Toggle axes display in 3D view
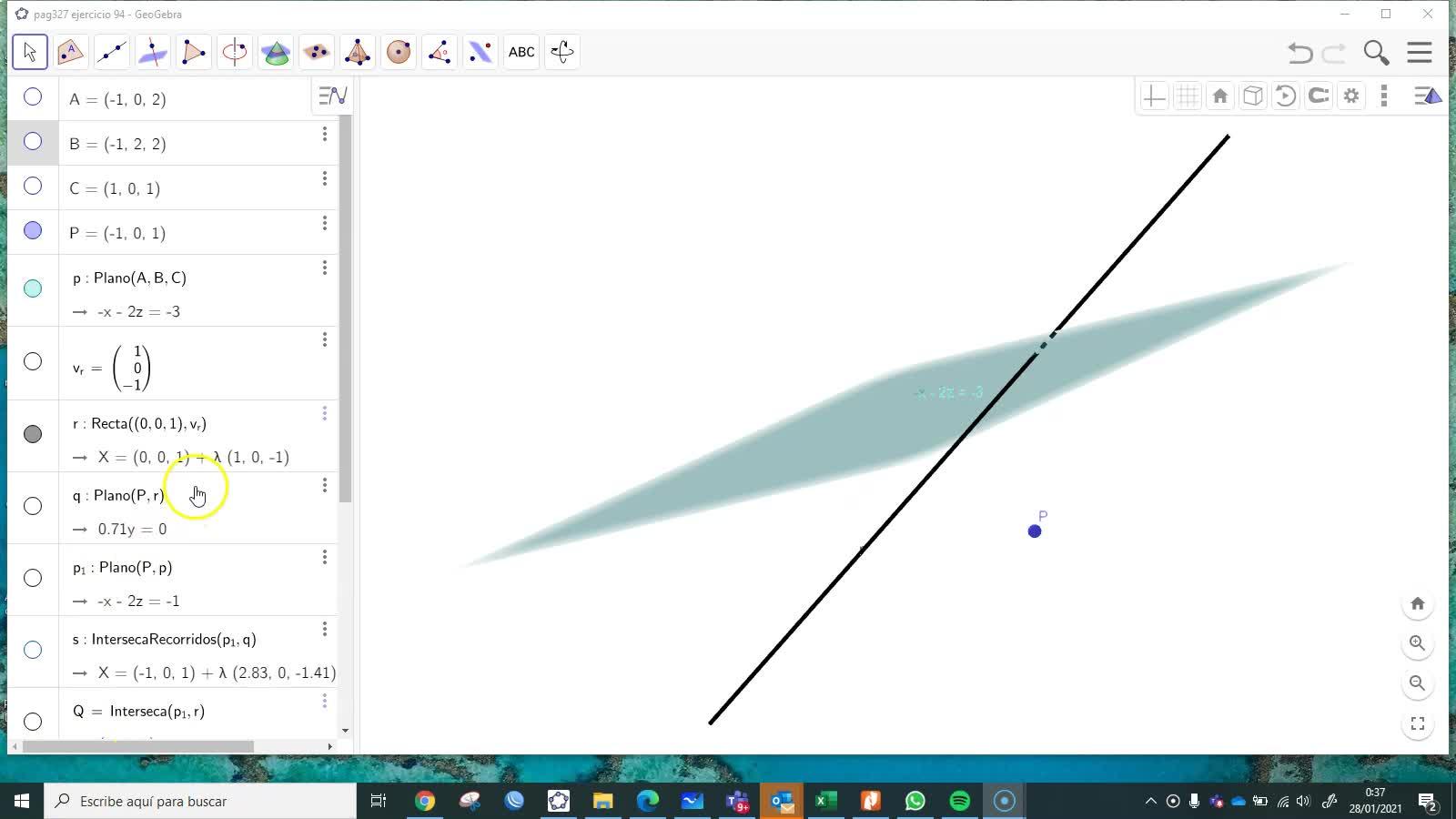 1154,96
